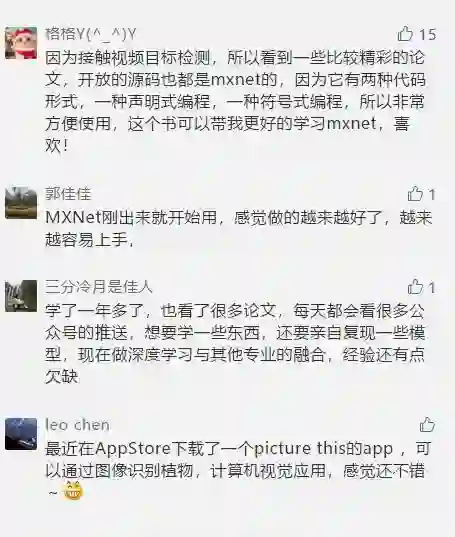Image resolution: width=455 pixels, height=537 pixels.
Task: Select comment starting with MXNet刚出来就开始用
Action: (239, 228)
